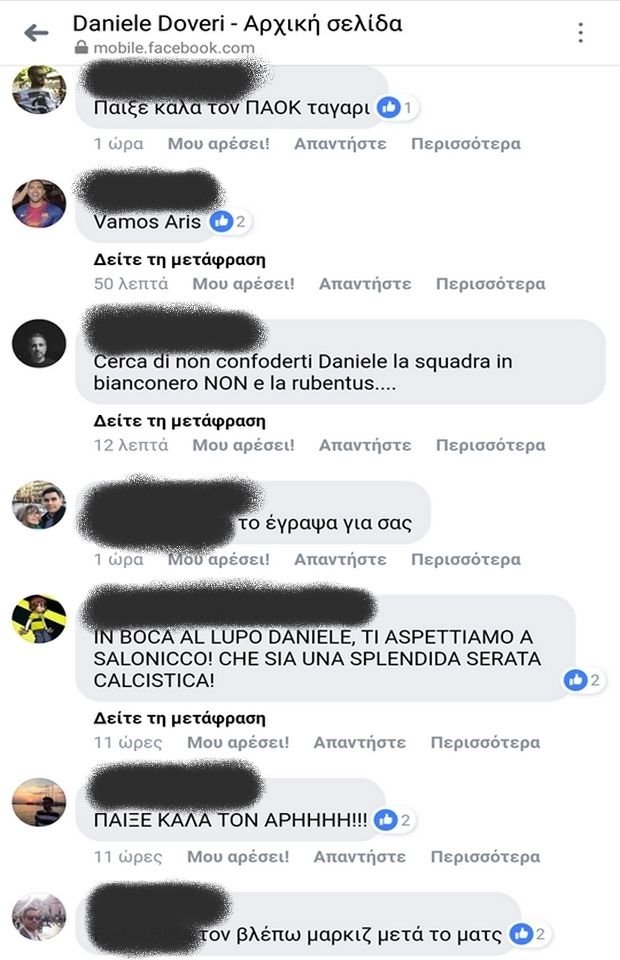
Task: Like the ΠΑΟΚ ταγαρι comment with Μου αρέσει
Action: coord(218,144)
